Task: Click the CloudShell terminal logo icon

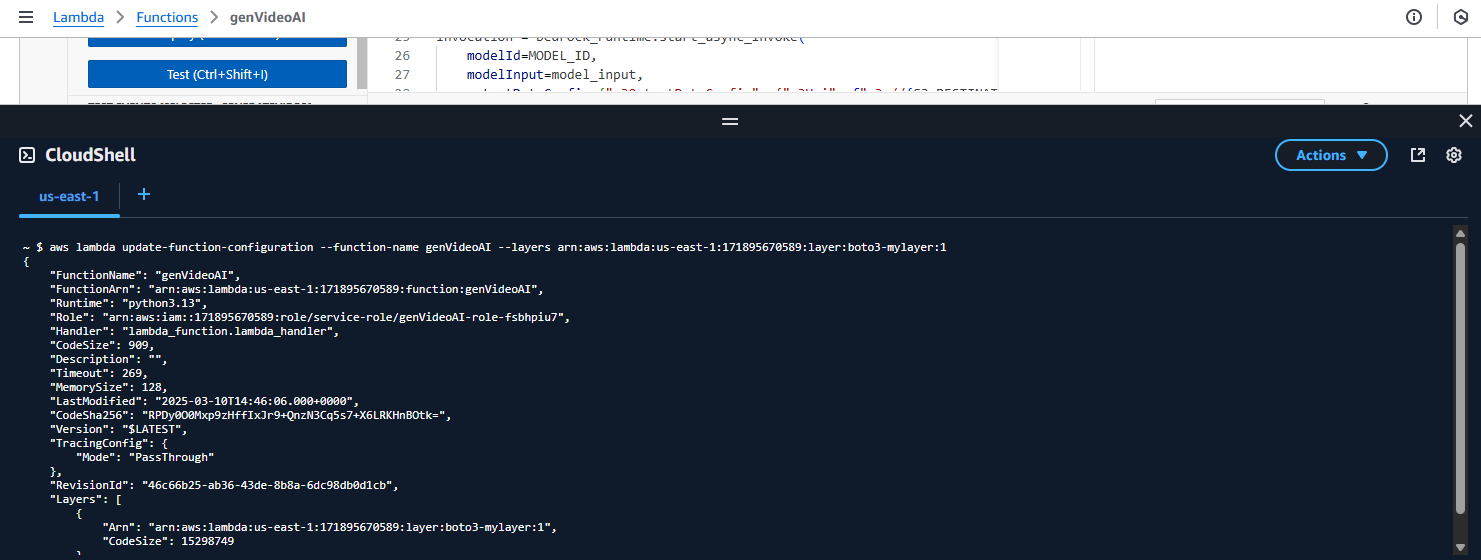Action: coord(28,155)
